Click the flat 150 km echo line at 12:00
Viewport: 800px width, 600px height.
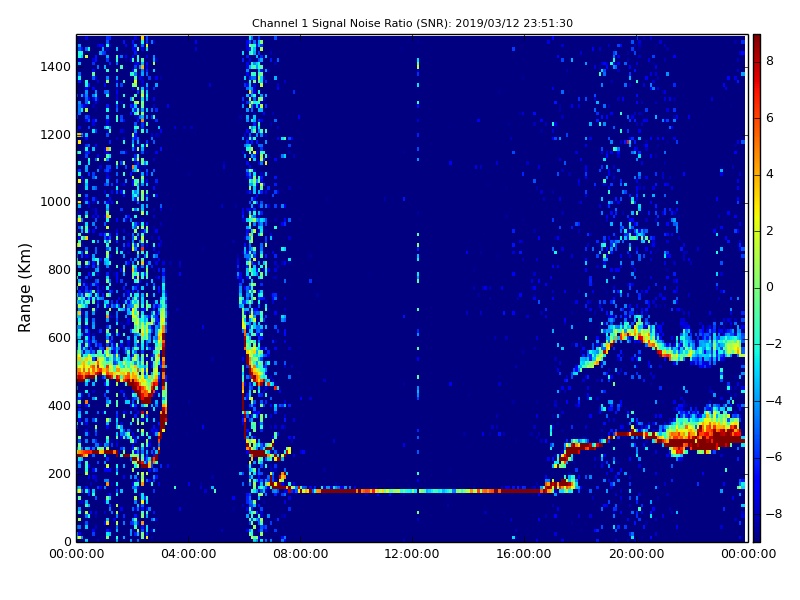416,491
